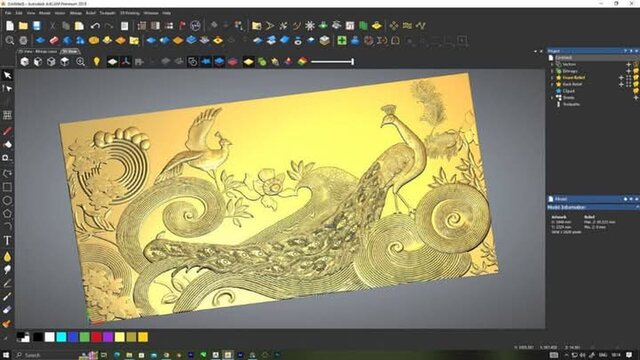Cut selection with the scissors icon
Image resolution: width=640 pixels, height=360 pixels.
point(52,26)
